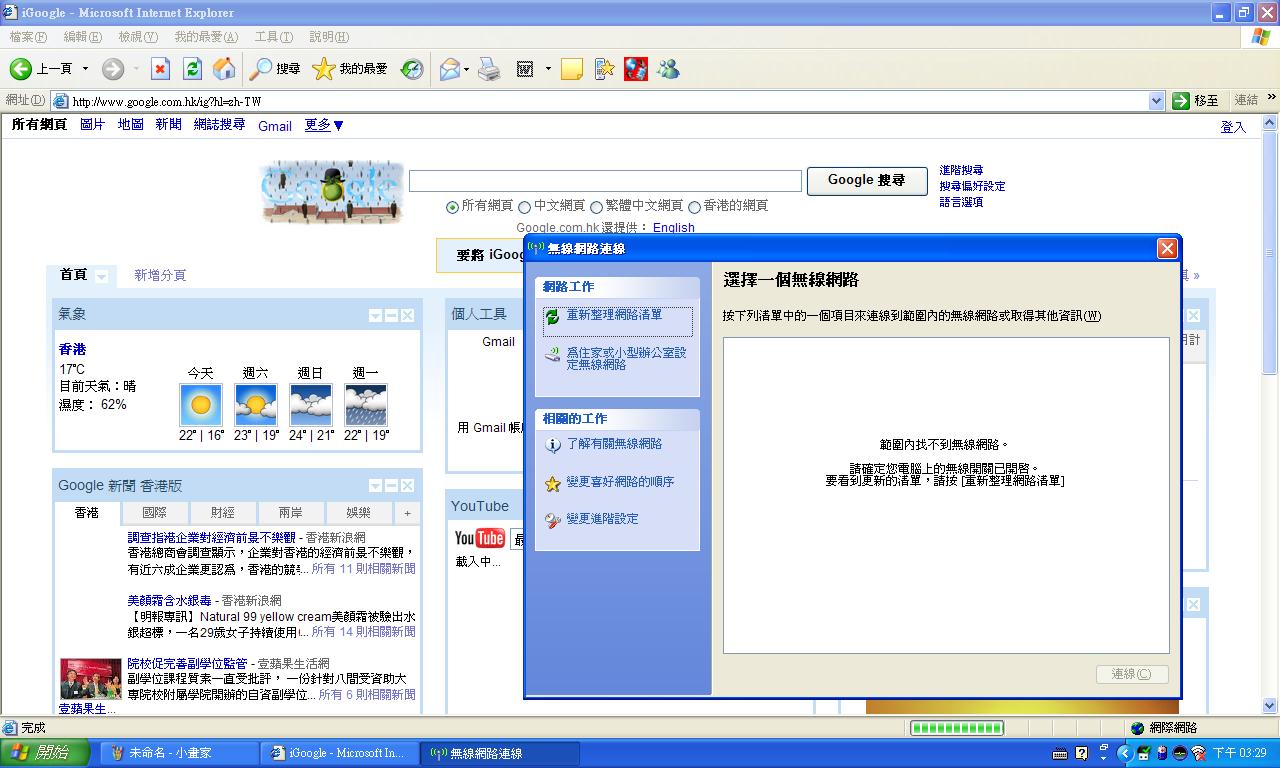The width and height of the screenshot is (1280, 768).
Task: Click the Stop loading toolbar icon
Action: click(x=160, y=69)
